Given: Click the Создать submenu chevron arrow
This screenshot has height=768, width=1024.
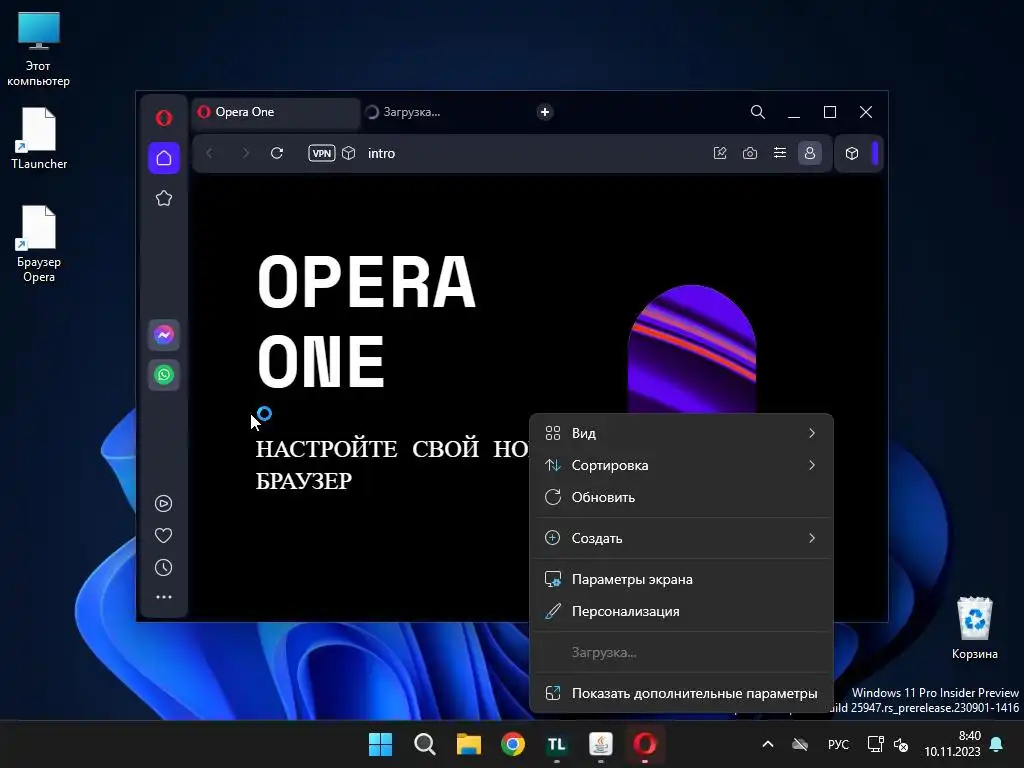Looking at the screenshot, I should coord(812,538).
